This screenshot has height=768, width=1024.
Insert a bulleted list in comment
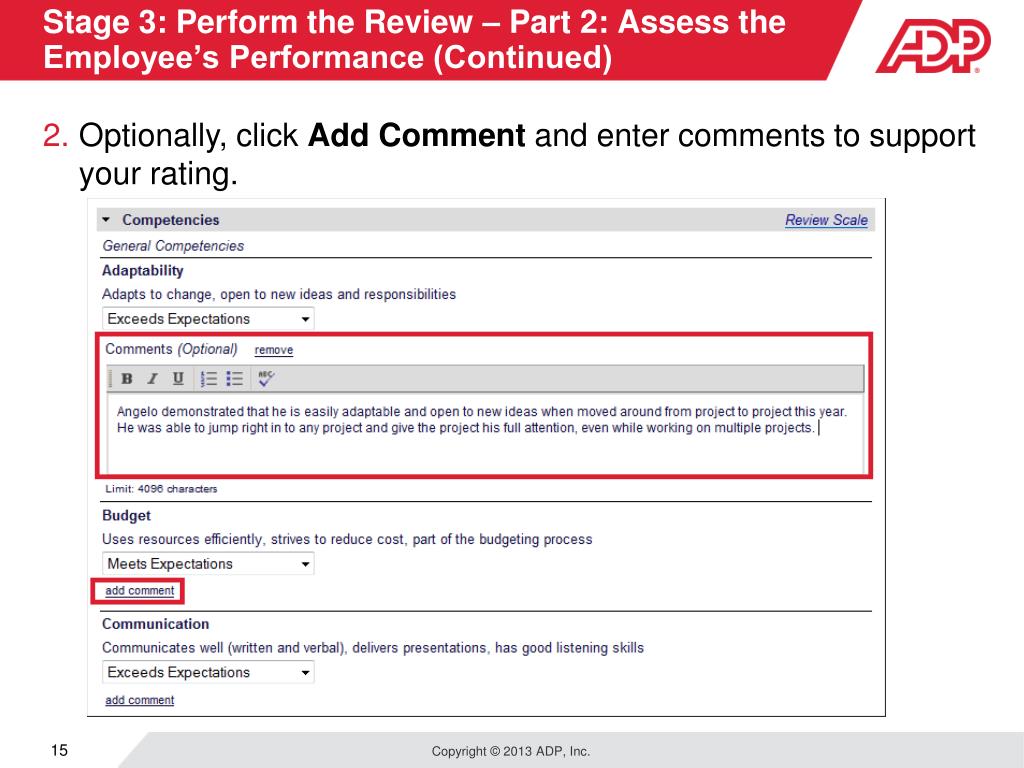234,379
